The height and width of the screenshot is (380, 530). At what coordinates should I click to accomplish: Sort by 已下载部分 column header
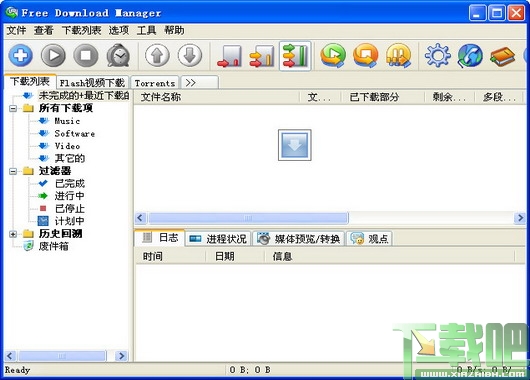point(382,97)
